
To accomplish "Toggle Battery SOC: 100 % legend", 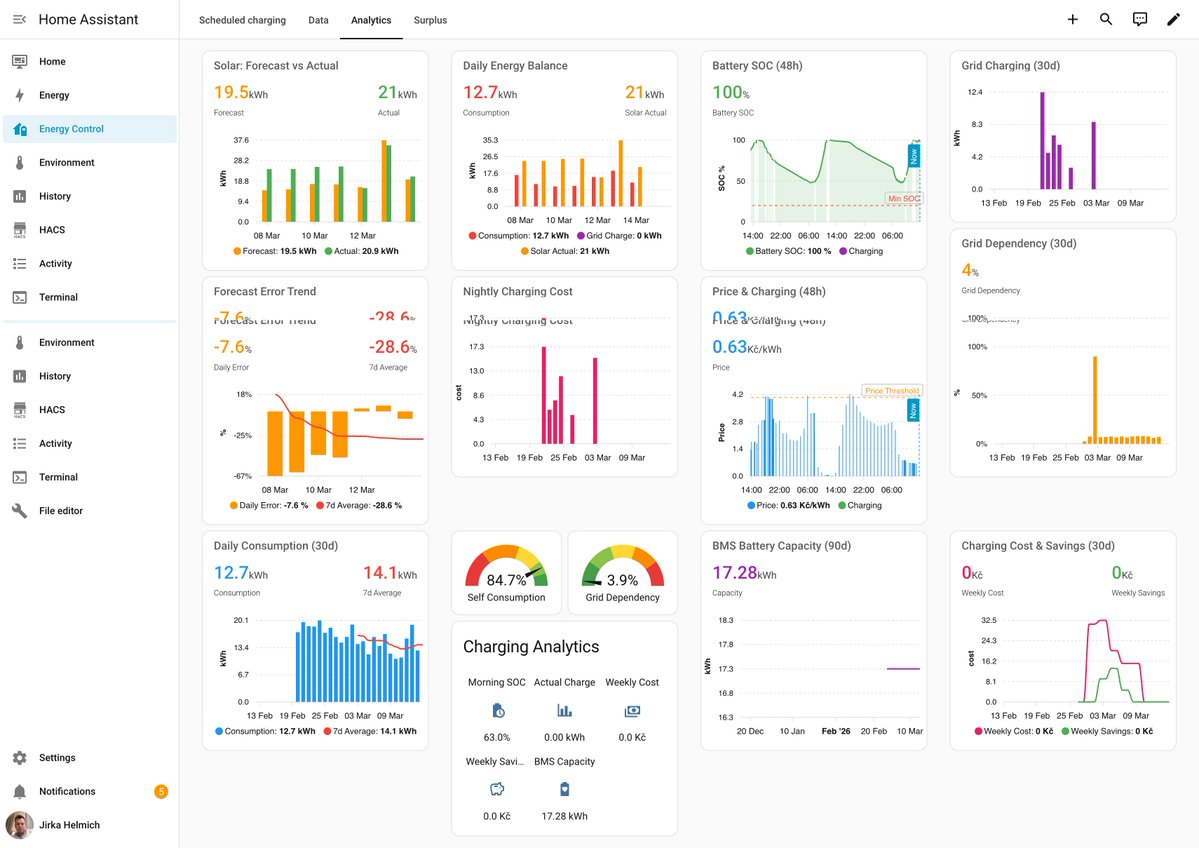I will pyautogui.click(x=788, y=251).
